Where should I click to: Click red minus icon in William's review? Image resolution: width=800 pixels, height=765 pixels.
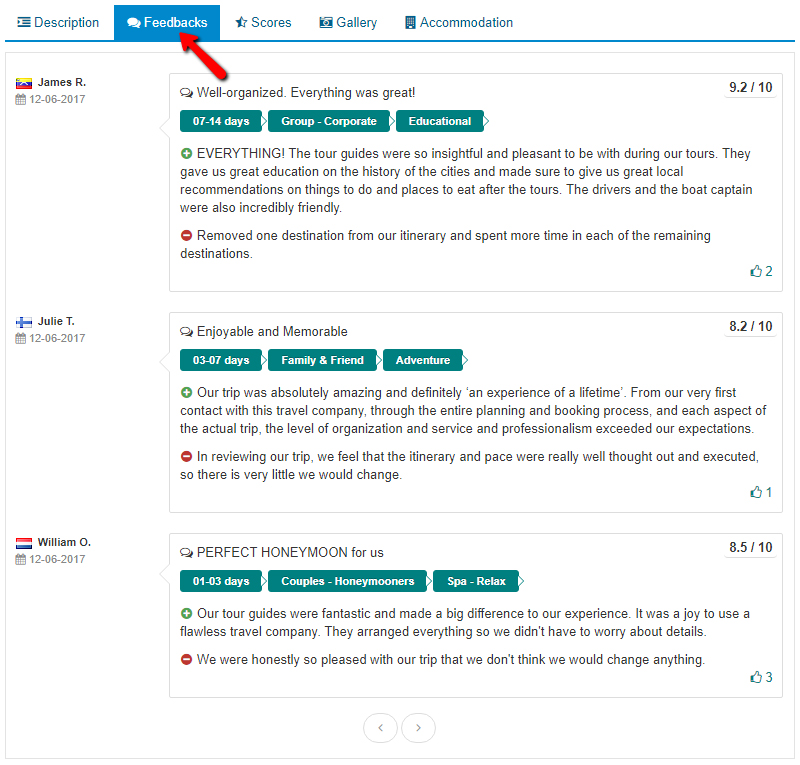[x=186, y=660]
